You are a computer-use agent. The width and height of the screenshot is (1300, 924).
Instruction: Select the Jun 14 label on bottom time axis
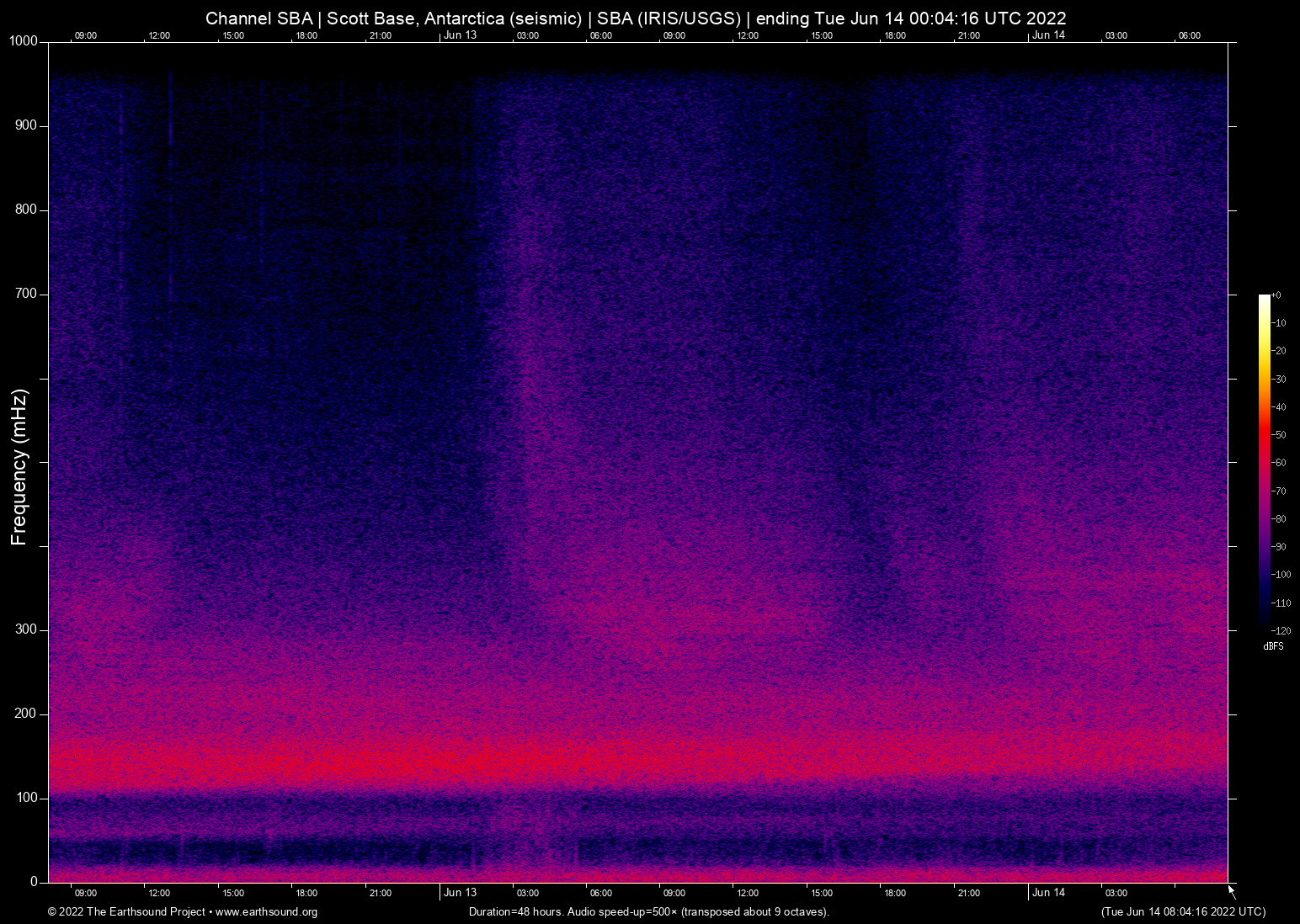1048,892
